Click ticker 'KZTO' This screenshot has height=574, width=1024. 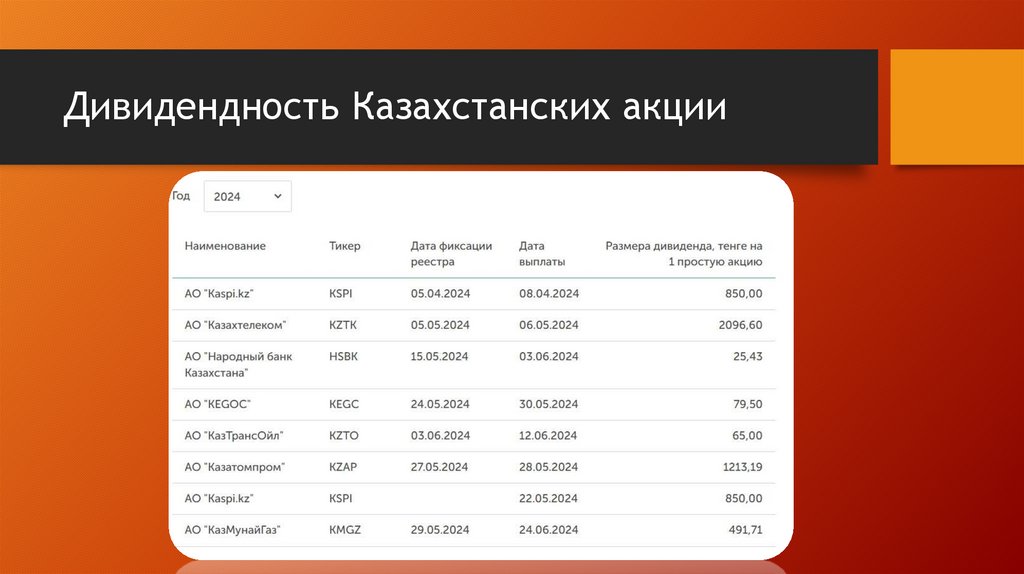click(344, 436)
